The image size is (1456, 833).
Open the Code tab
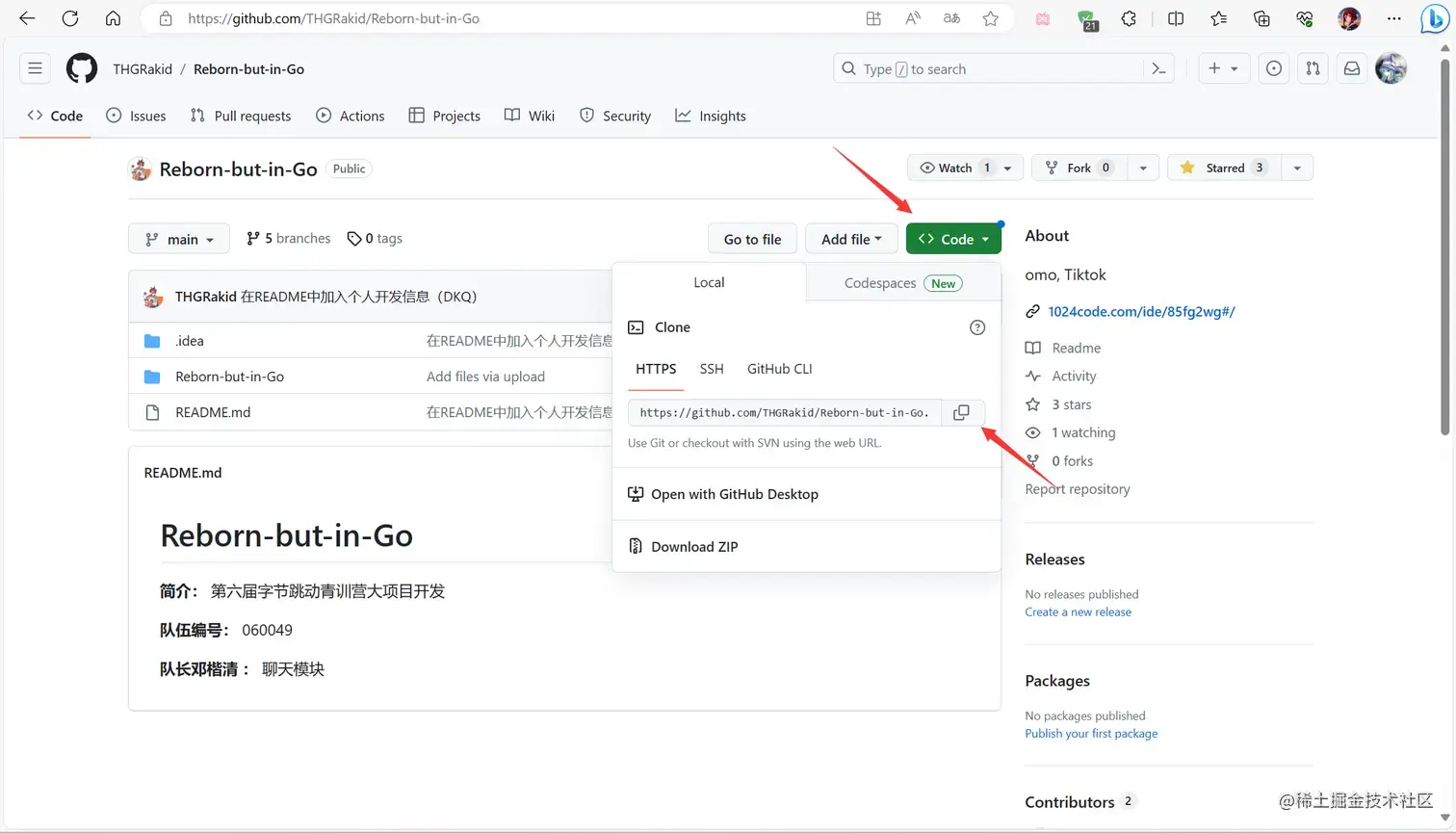55,116
